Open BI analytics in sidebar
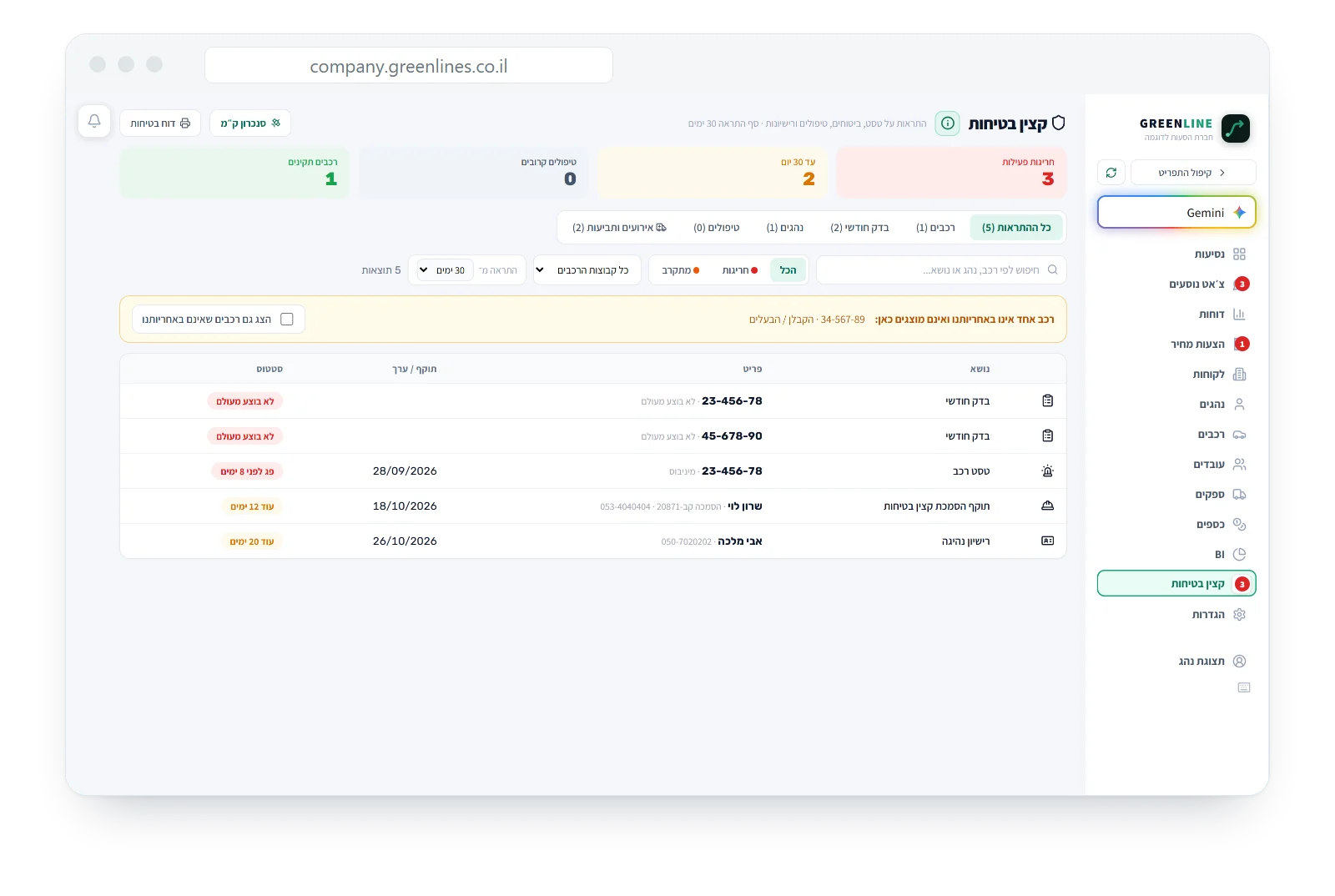This screenshot has height=896, width=1335. click(1176, 554)
